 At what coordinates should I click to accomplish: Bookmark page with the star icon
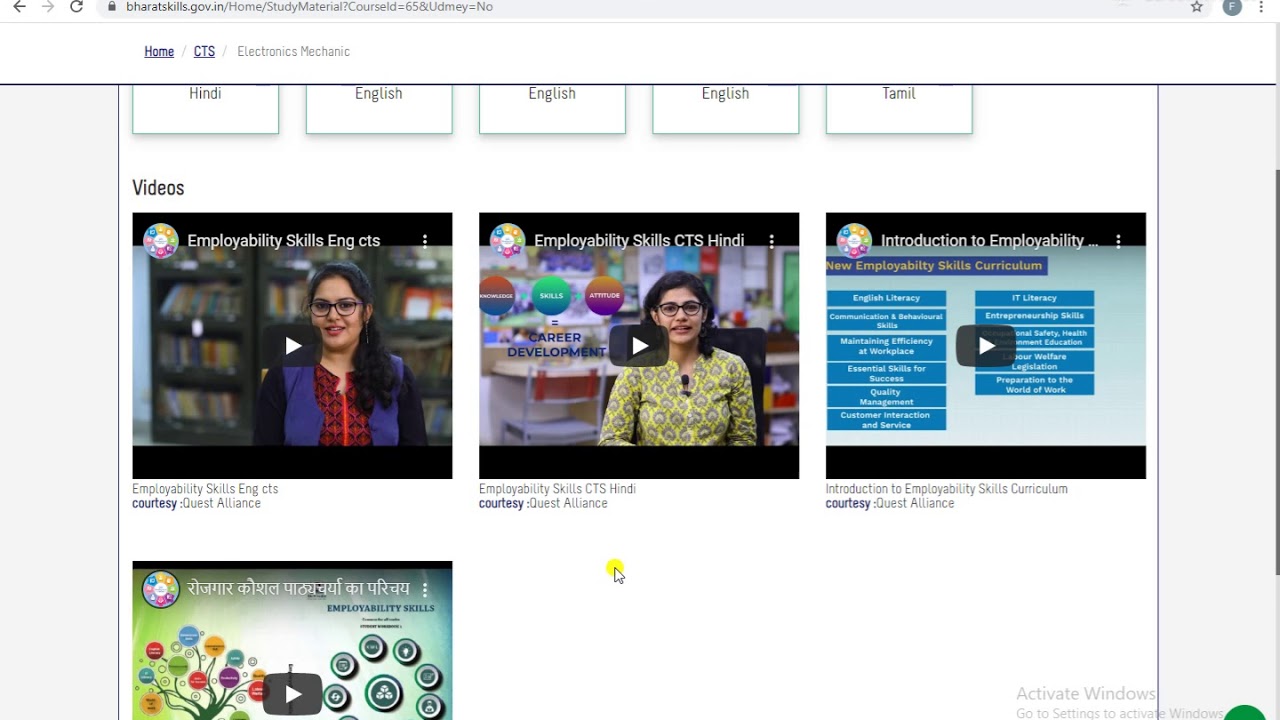(x=1196, y=6)
